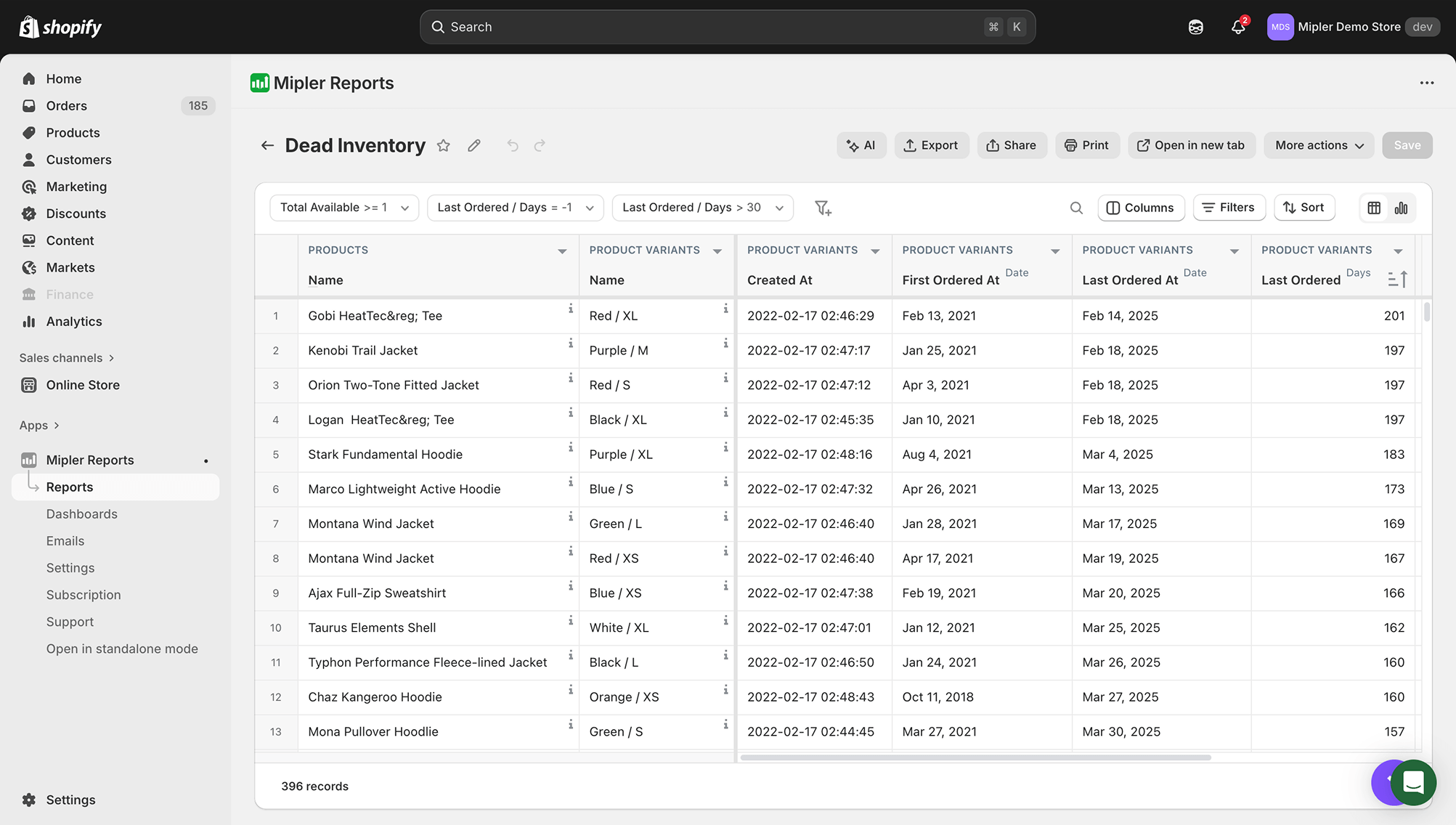Click the info icon on Gobi HeatTec Tee
Image resolution: width=1456 pixels, height=825 pixels.
click(571, 309)
